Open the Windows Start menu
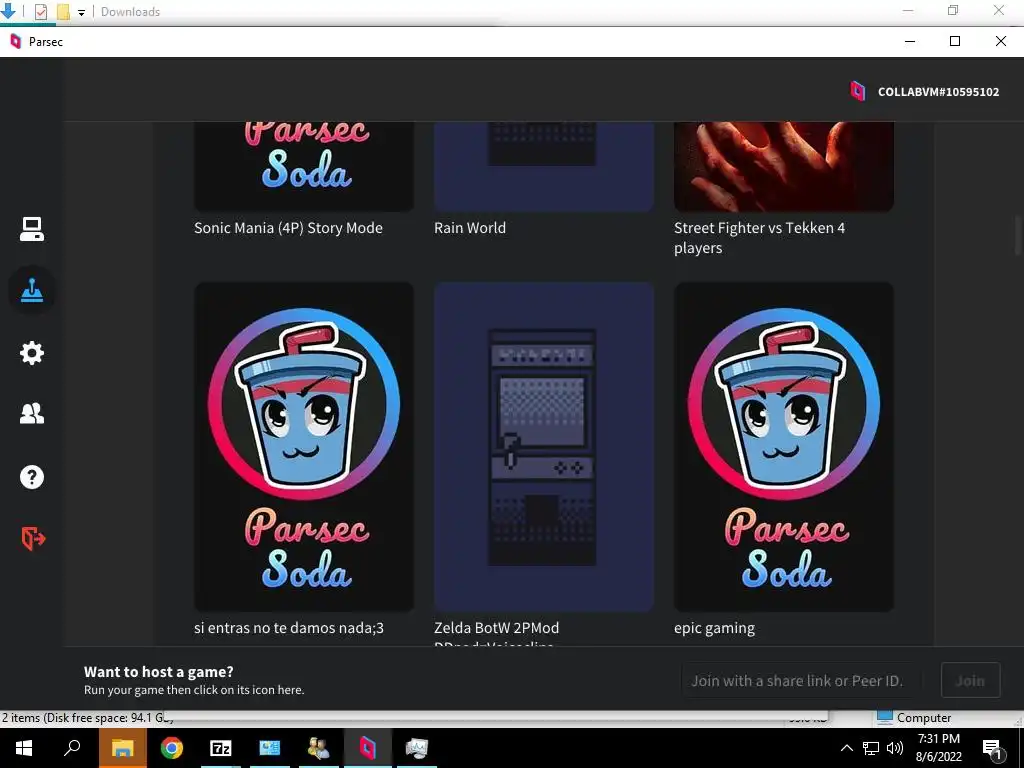This screenshot has height=768, width=1024. pos(24,748)
